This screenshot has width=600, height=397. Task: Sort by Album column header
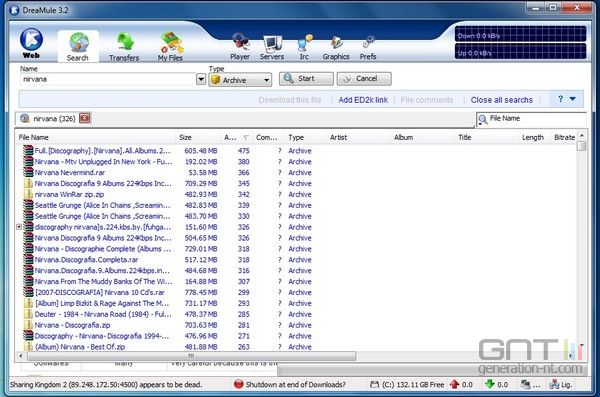click(x=423, y=137)
